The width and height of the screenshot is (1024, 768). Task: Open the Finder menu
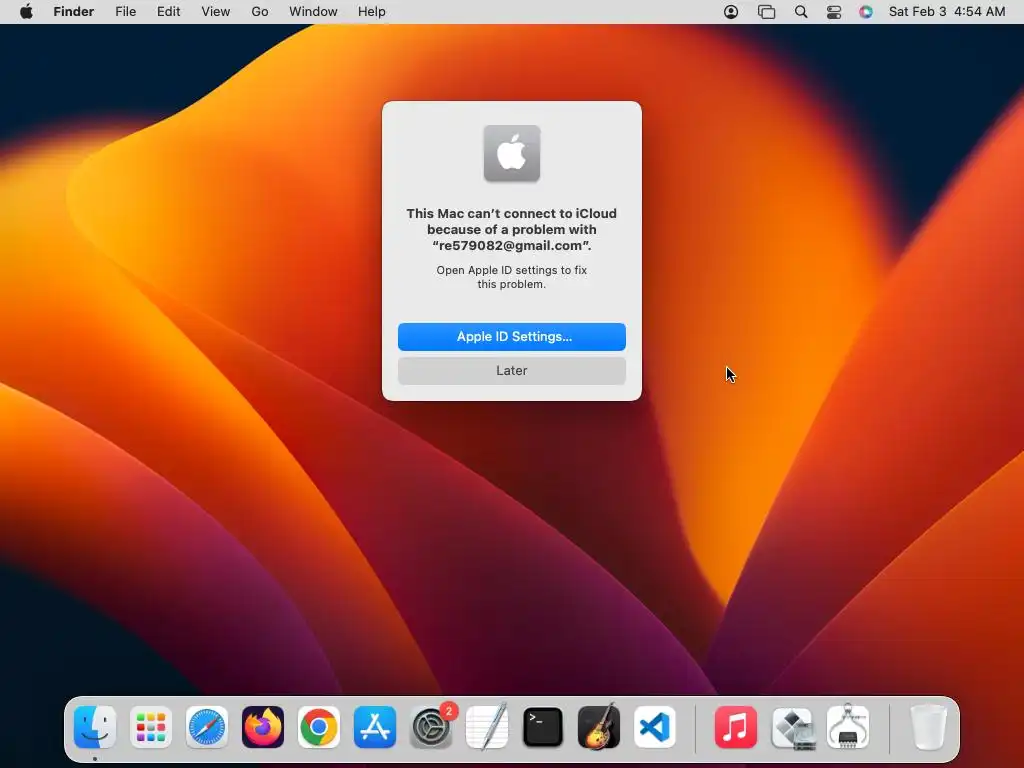tap(74, 12)
